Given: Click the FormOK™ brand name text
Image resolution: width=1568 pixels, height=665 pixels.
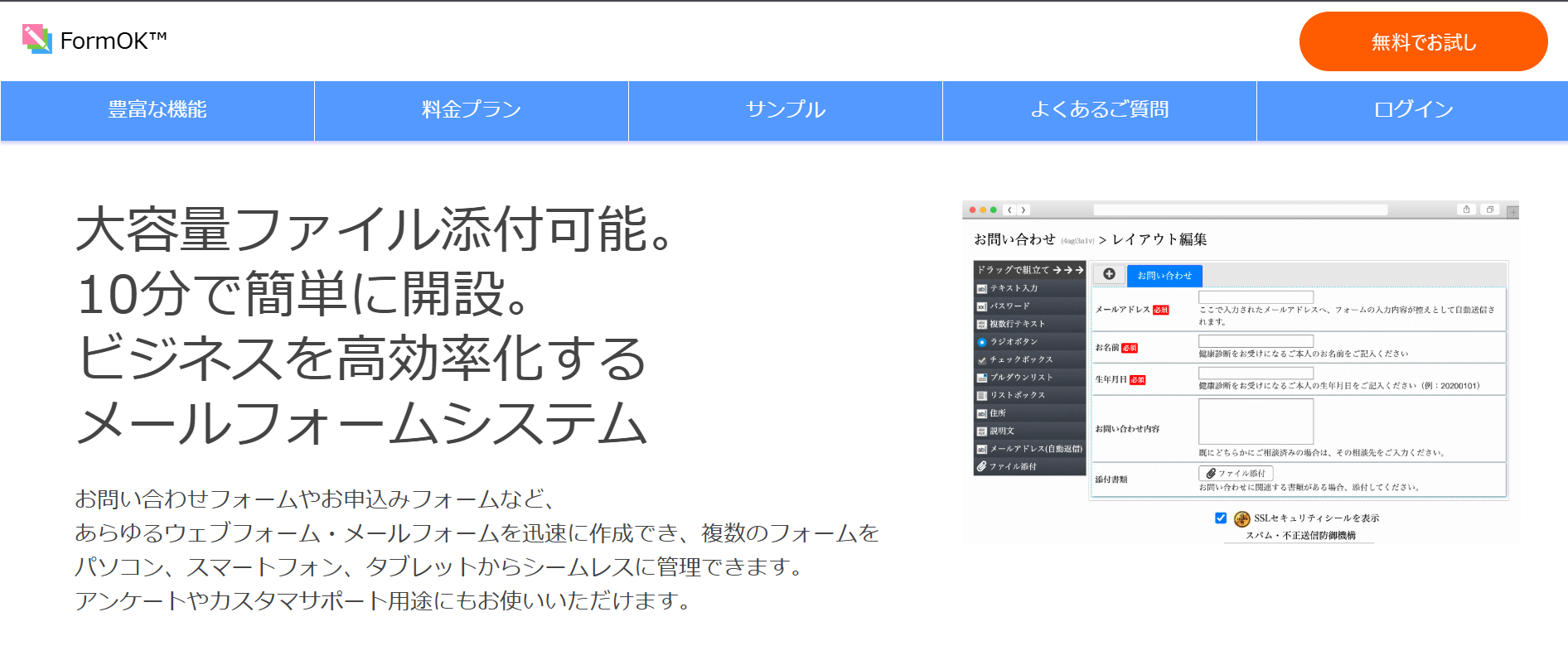Looking at the screenshot, I should coord(114,41).
